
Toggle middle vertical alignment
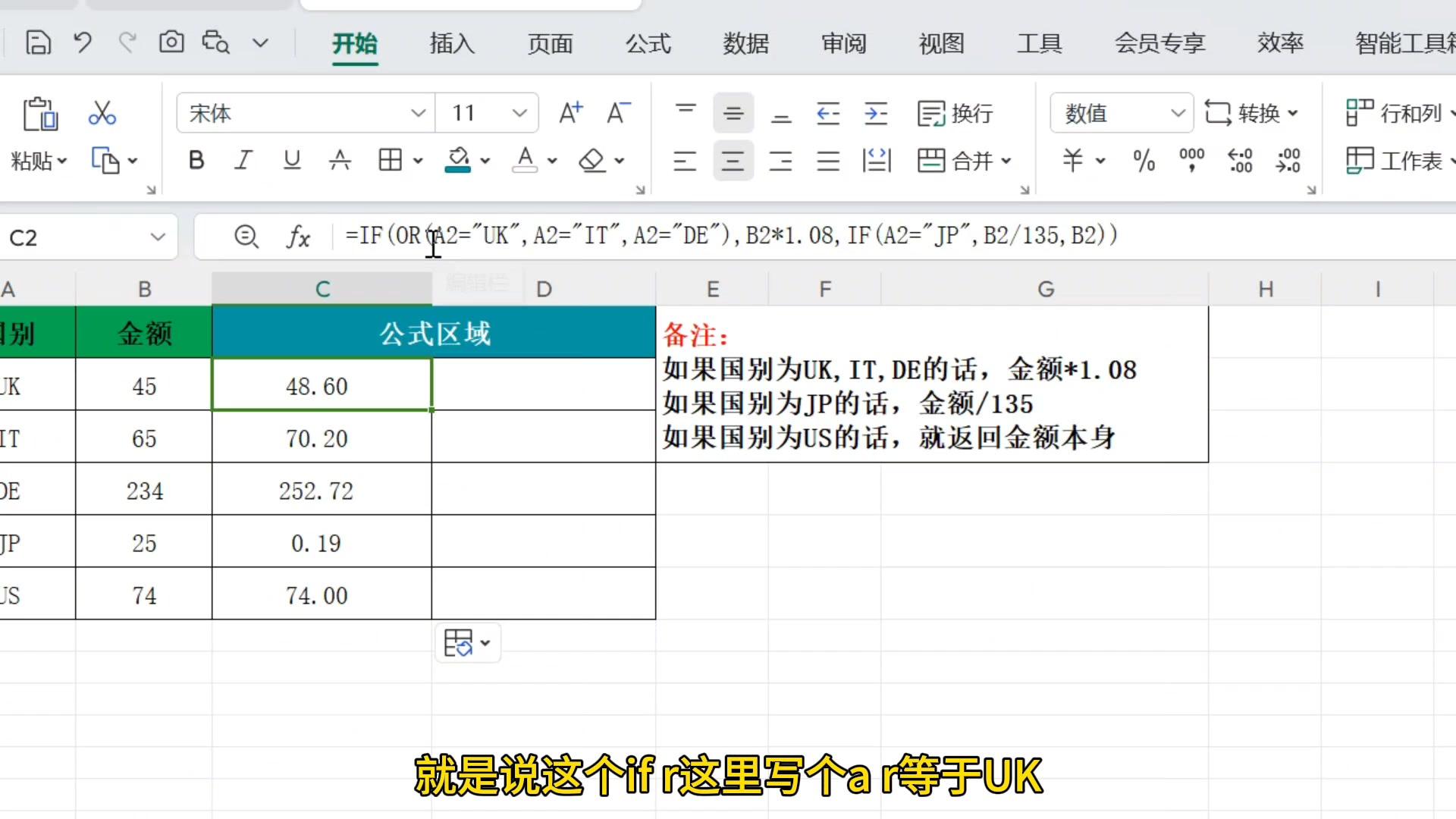733,114
